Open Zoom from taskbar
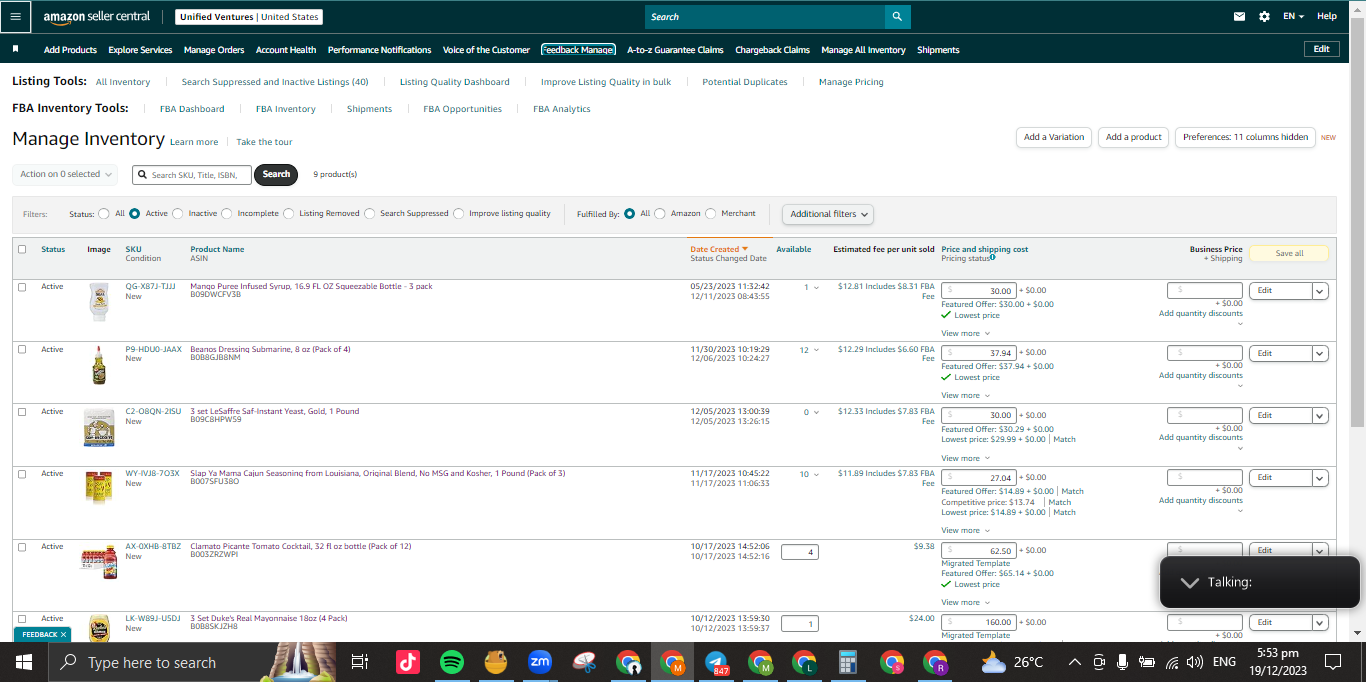Image resolution: width=1366 pixels, height=682 pixels. [x=540, y=662]
